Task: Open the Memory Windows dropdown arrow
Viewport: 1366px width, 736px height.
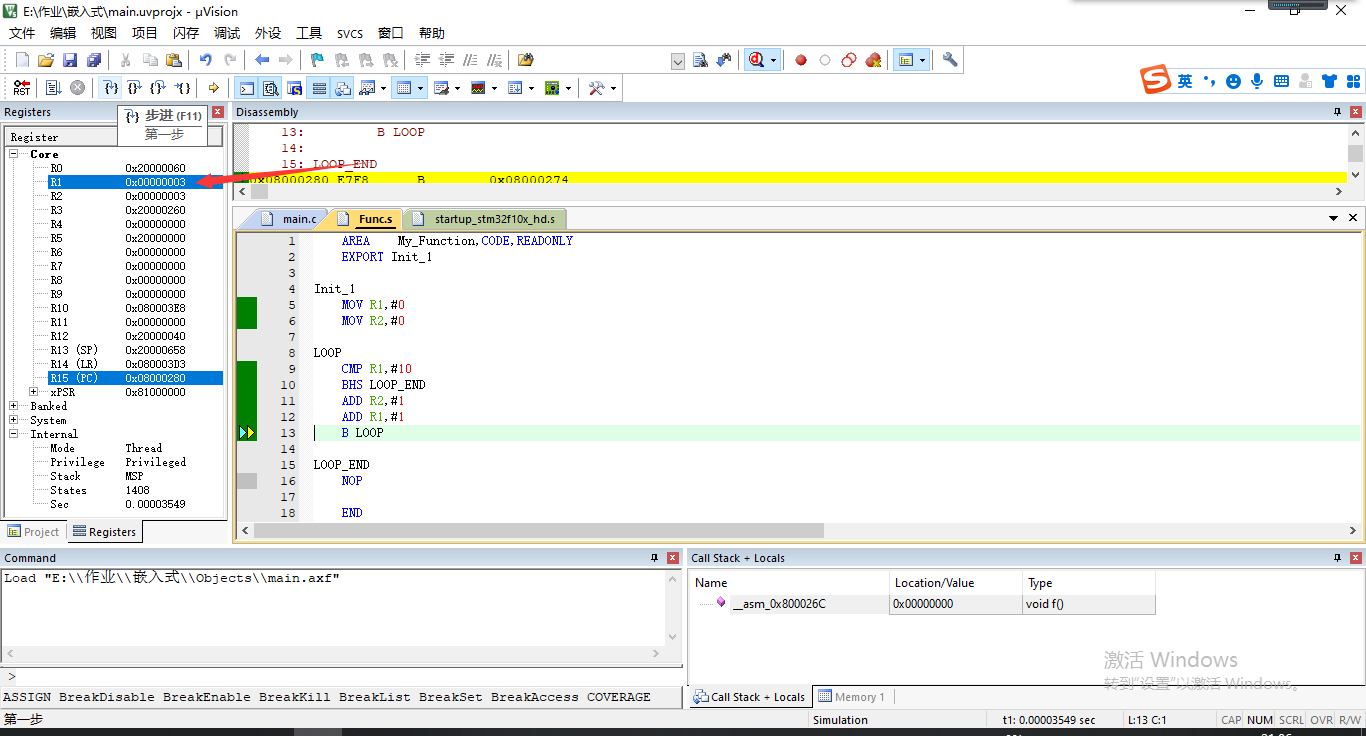Action: (x=420, y=88)
